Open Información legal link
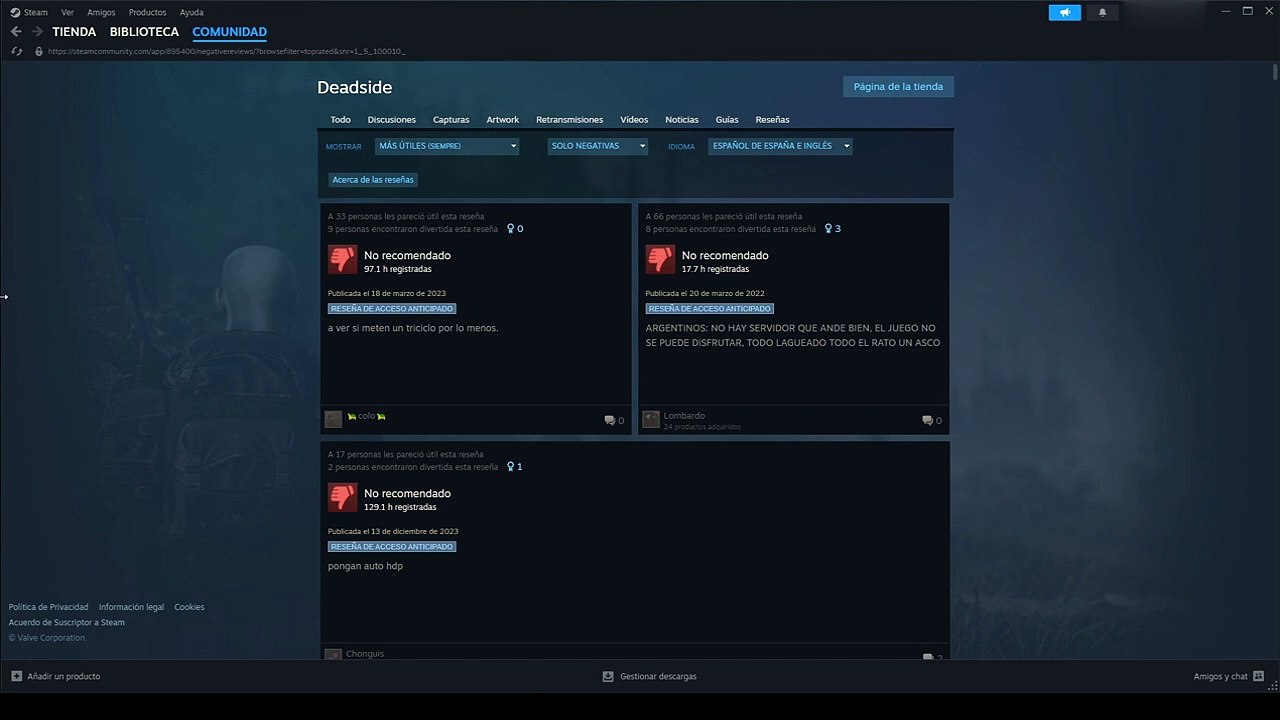The image size is (1280, 720). pos(131,607)
